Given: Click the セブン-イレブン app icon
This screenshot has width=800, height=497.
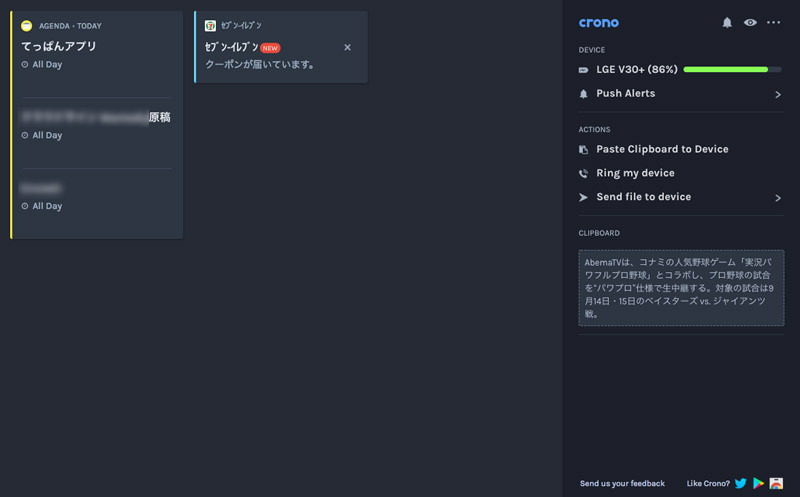Looking at the screenshot, I should [x=210, y=26].
